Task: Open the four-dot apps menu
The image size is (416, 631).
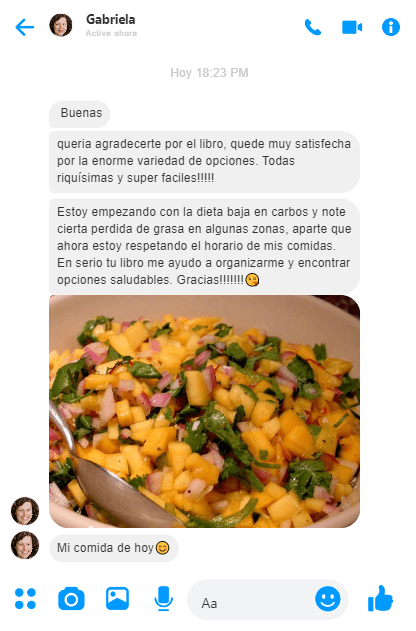Action: 25,598
